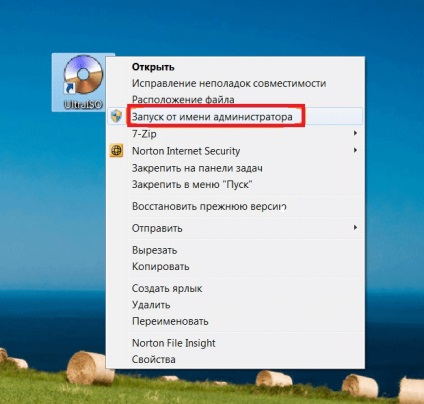424x404 pixels.
Task: Expand the Norton Internet Security submenu arrow
Action: (x=355, y=150)
